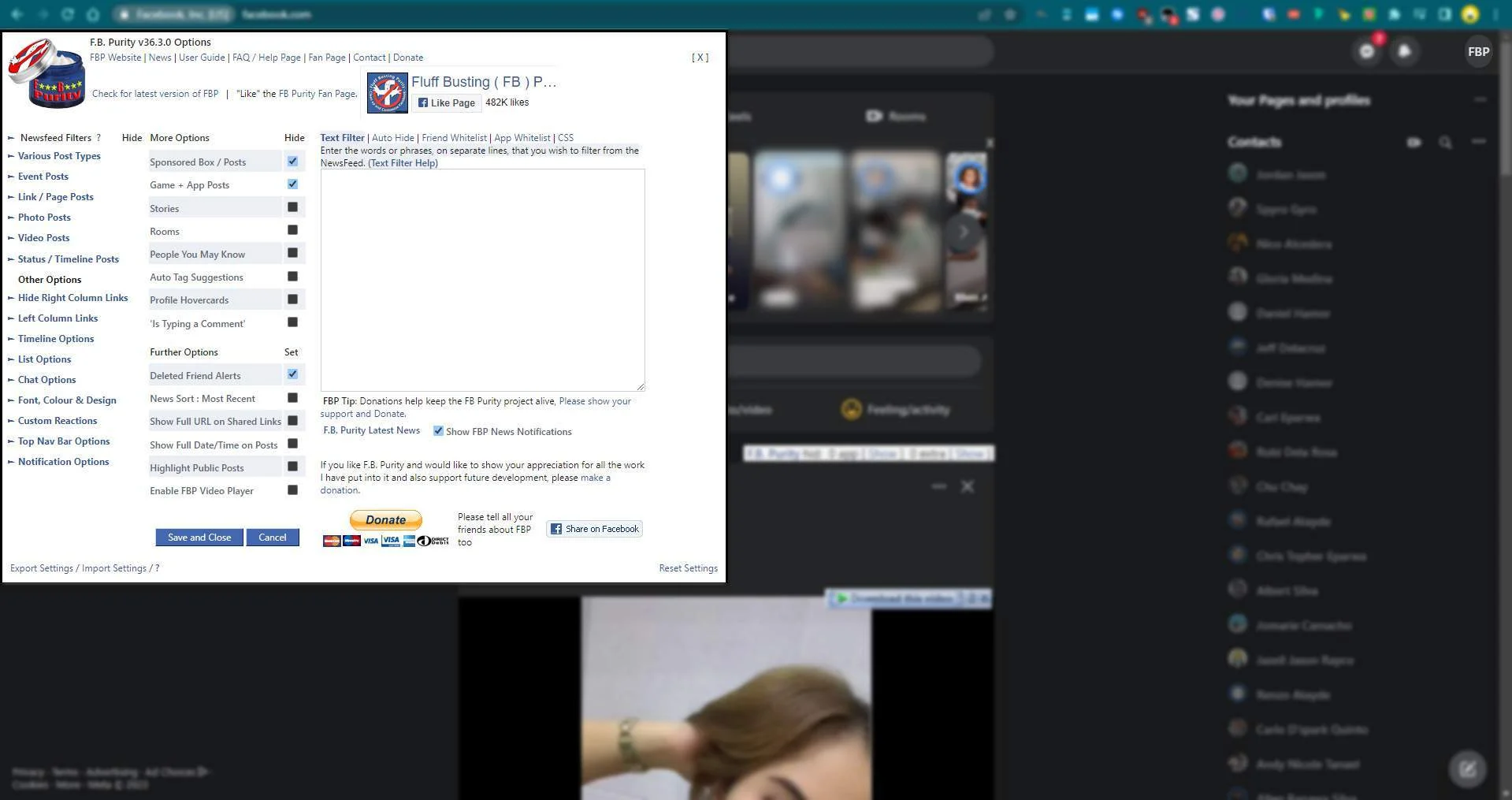Viewport: 1512px width, 800px height.
Task: Open the FBP profile avatar menu
Action: pos(1478,51)
